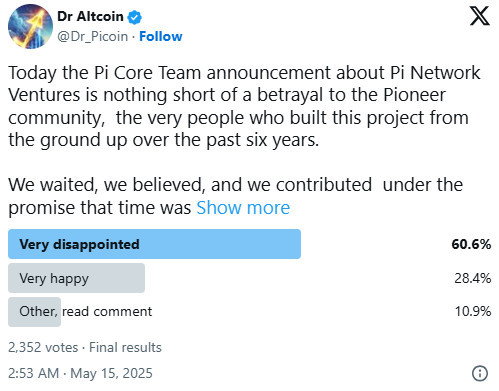Select the Very disappointed poll bar

click(x=154, y=244)
